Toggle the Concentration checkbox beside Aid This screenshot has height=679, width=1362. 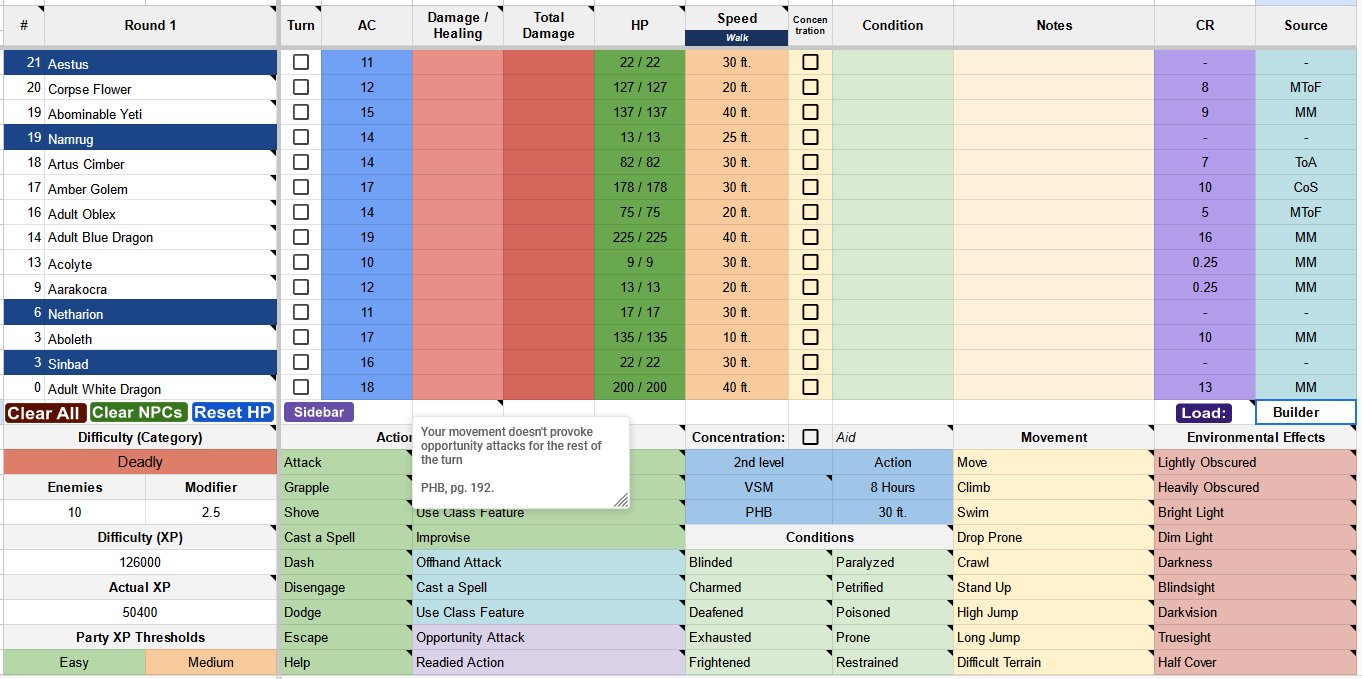810,437
